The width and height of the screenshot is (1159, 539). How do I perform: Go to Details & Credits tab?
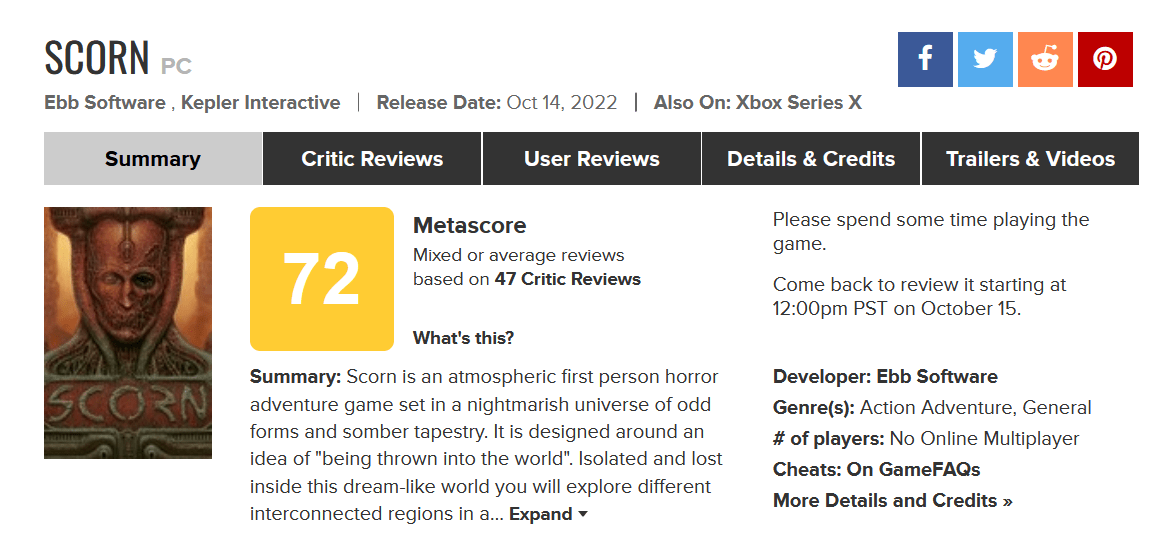click(811, 158)
